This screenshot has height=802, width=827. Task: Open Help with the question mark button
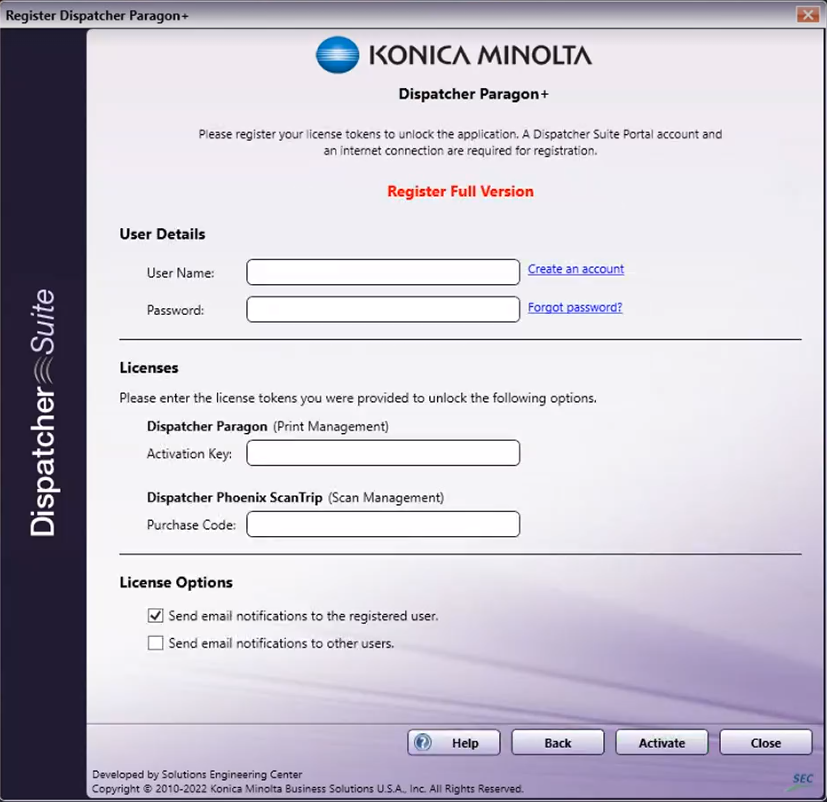point(454,742)
